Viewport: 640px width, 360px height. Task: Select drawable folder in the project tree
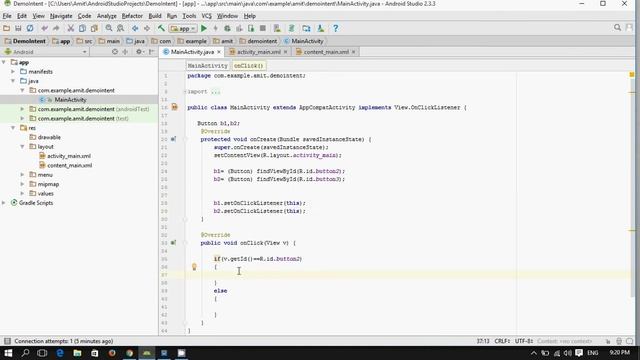[x=49, y=137]
